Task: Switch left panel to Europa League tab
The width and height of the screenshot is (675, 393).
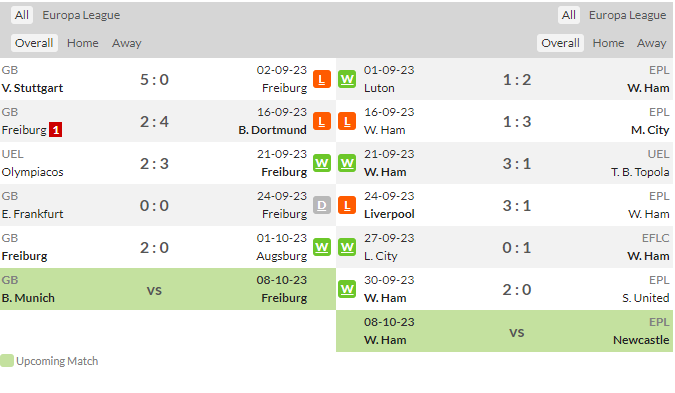Action: click(81, 15)
